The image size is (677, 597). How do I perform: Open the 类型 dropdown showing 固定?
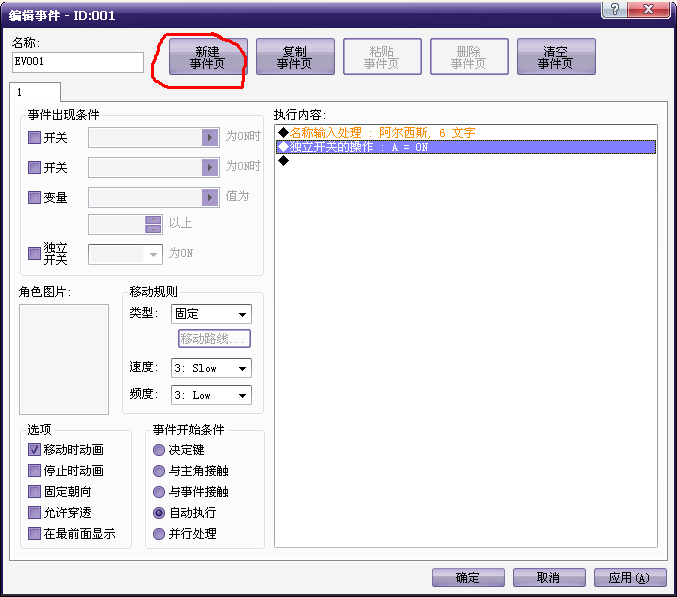point(212,314)
